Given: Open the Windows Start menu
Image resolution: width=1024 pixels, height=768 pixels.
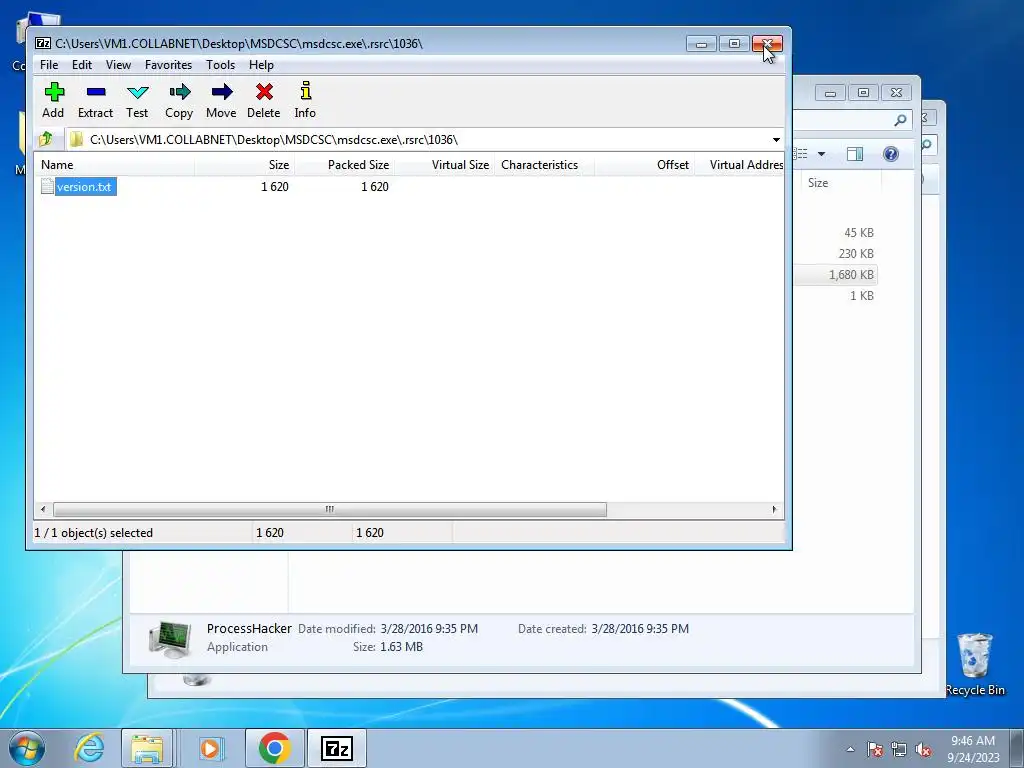Looking at the screenshot, I should pyautogui.click(x=27, y=748).
